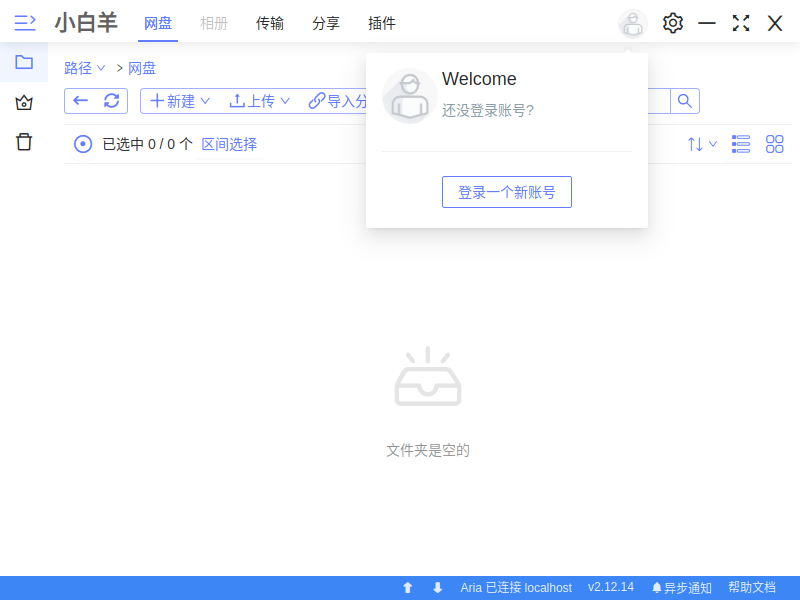800x600 pixels.
Task: Click the back navigation arrow
Action: 81,101
